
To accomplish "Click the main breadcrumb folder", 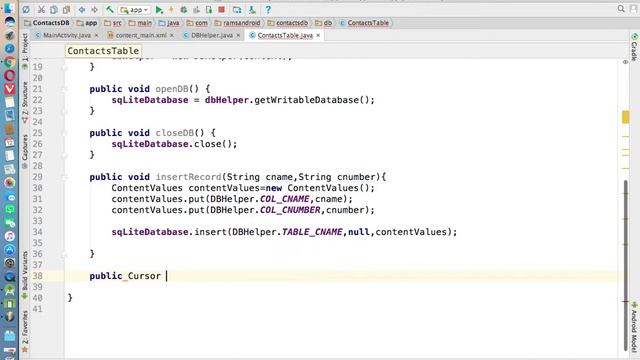I will coord(140,23).
